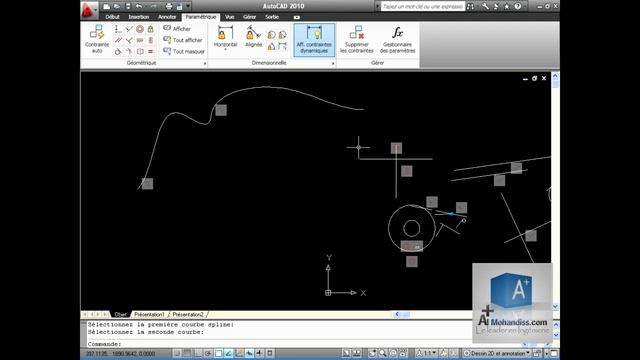
Task: Click the binoculars search icon in title bar
Action: coord(471,6)
